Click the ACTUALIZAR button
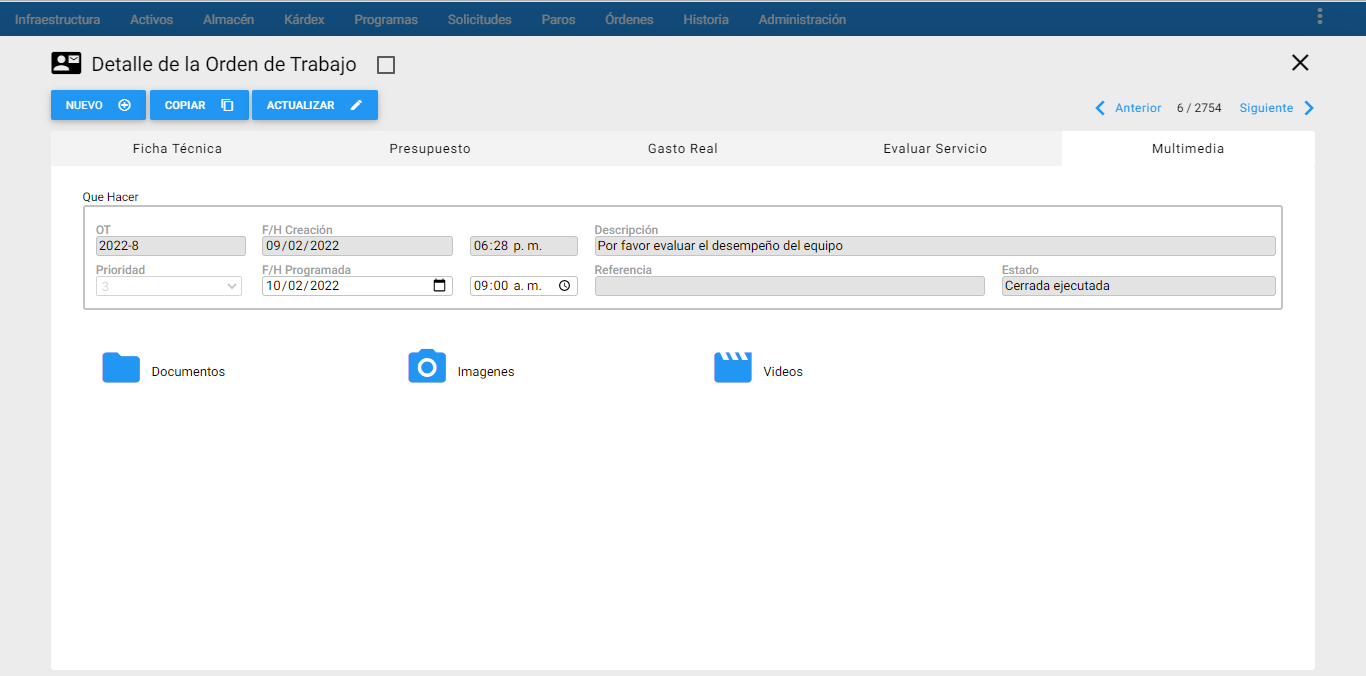1366x676 pixels. 315,105
